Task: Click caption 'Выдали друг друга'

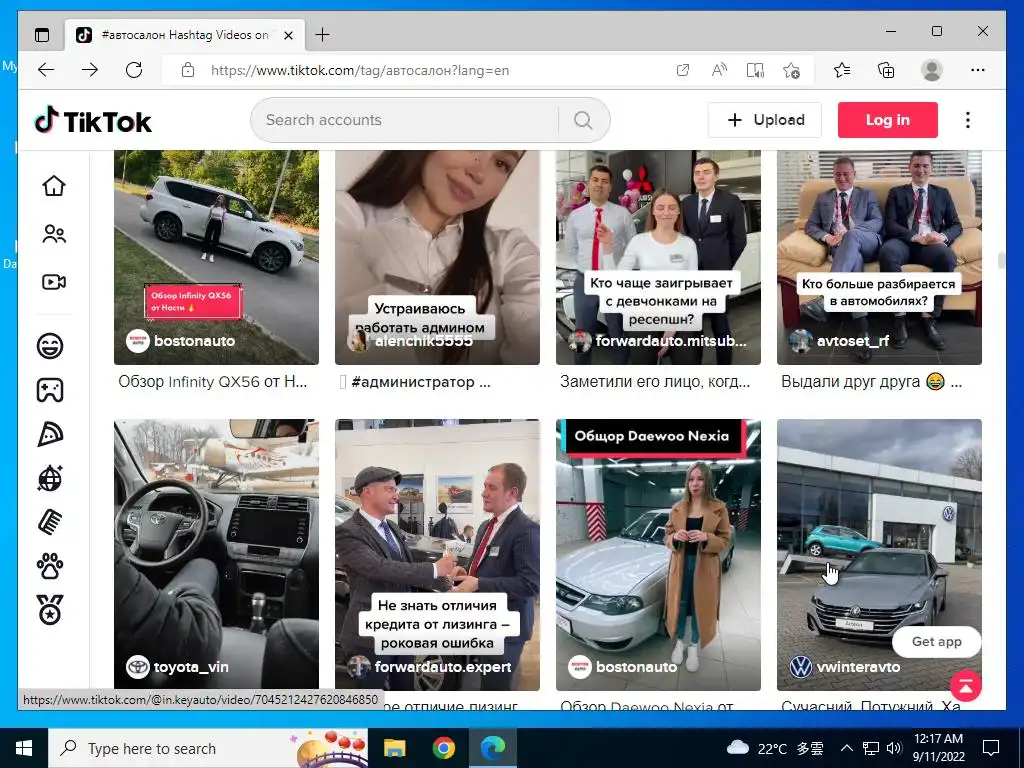Action: point(850,381)
